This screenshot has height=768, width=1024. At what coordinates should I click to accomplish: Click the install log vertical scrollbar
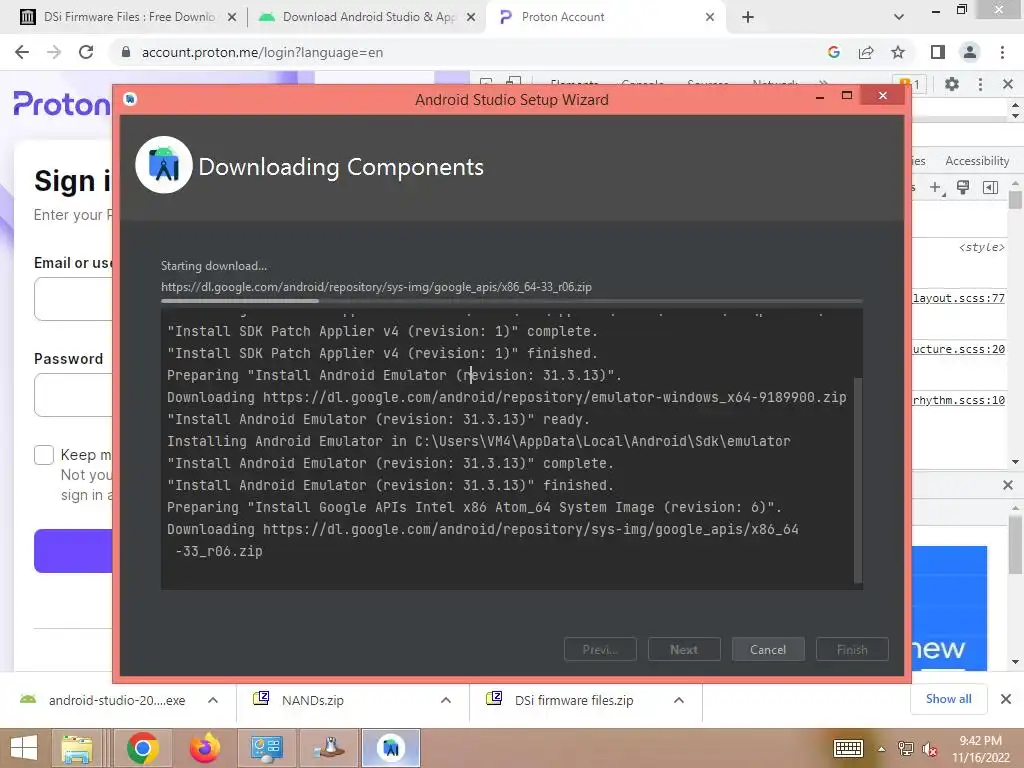point(858,480)
